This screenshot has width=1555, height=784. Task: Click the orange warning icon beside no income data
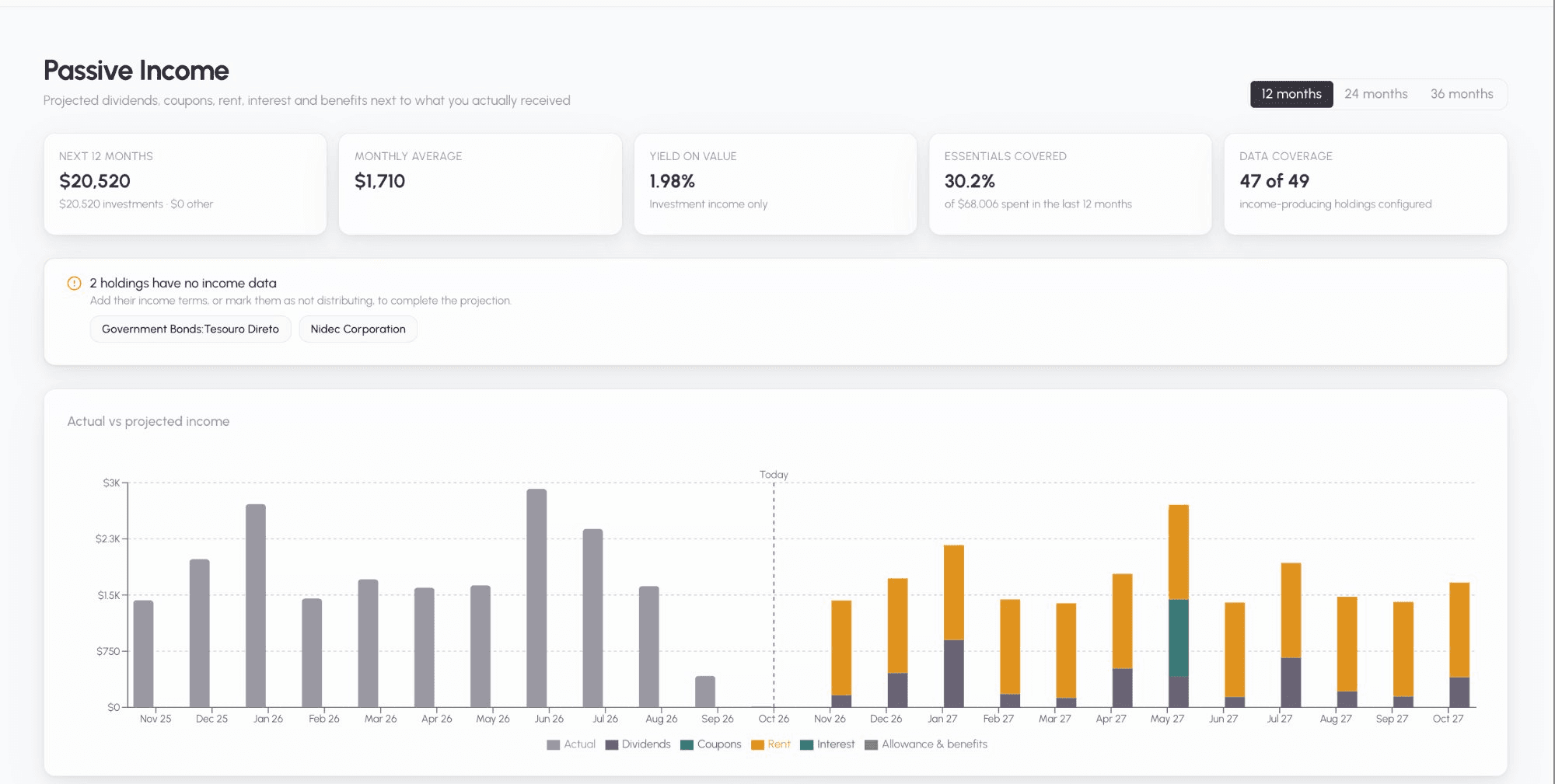pyautogui.click(x=74, y=283)
